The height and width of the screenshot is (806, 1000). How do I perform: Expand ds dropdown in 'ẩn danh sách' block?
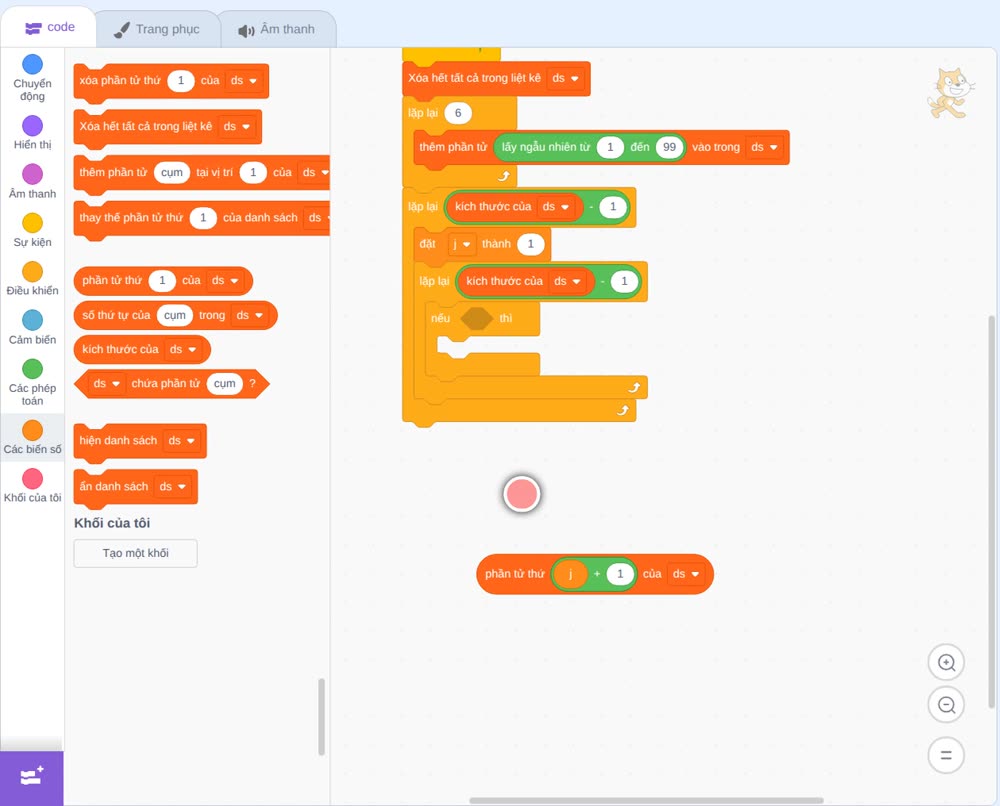pos(173,487)
